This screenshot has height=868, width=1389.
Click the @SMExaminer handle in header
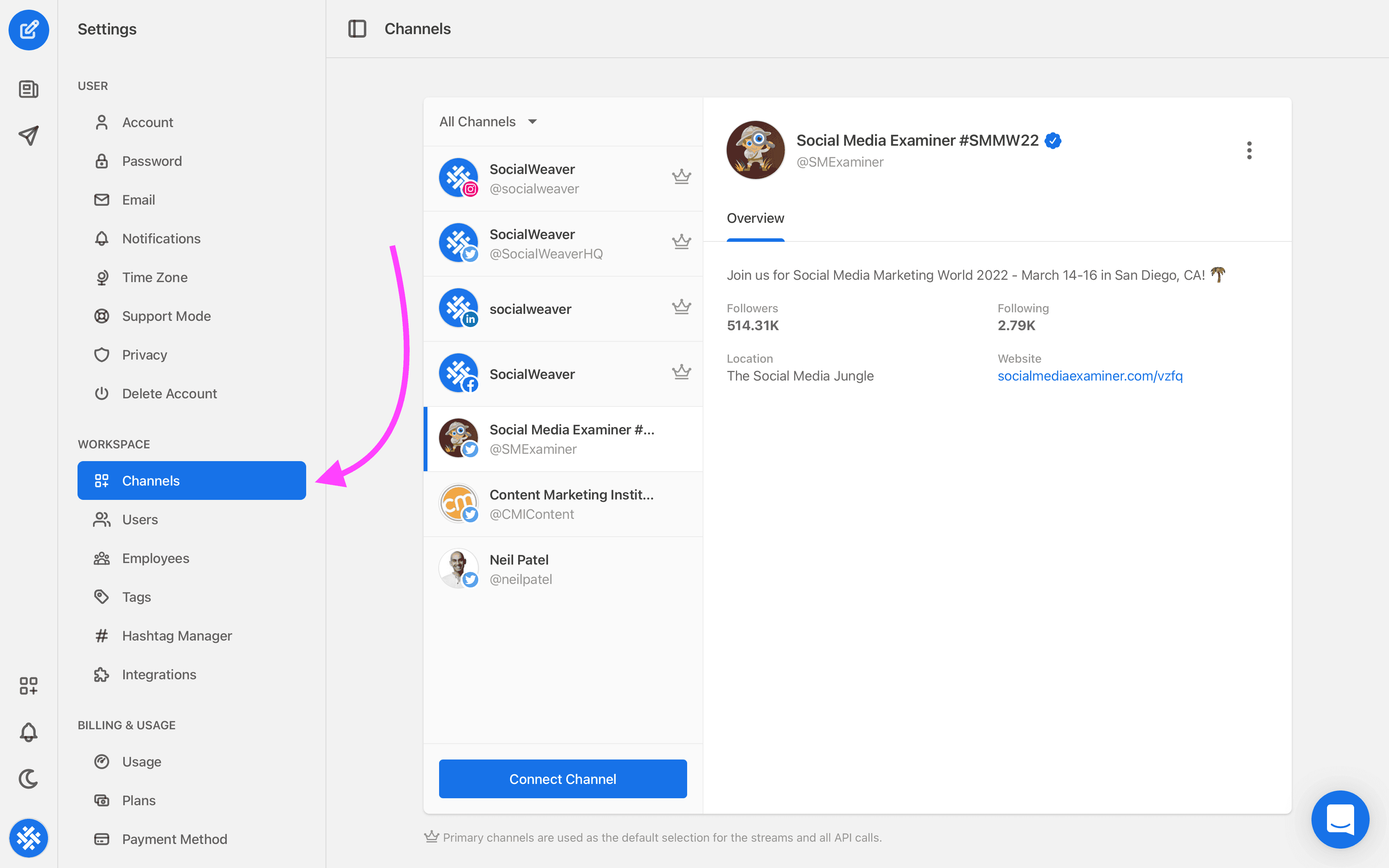840,162
